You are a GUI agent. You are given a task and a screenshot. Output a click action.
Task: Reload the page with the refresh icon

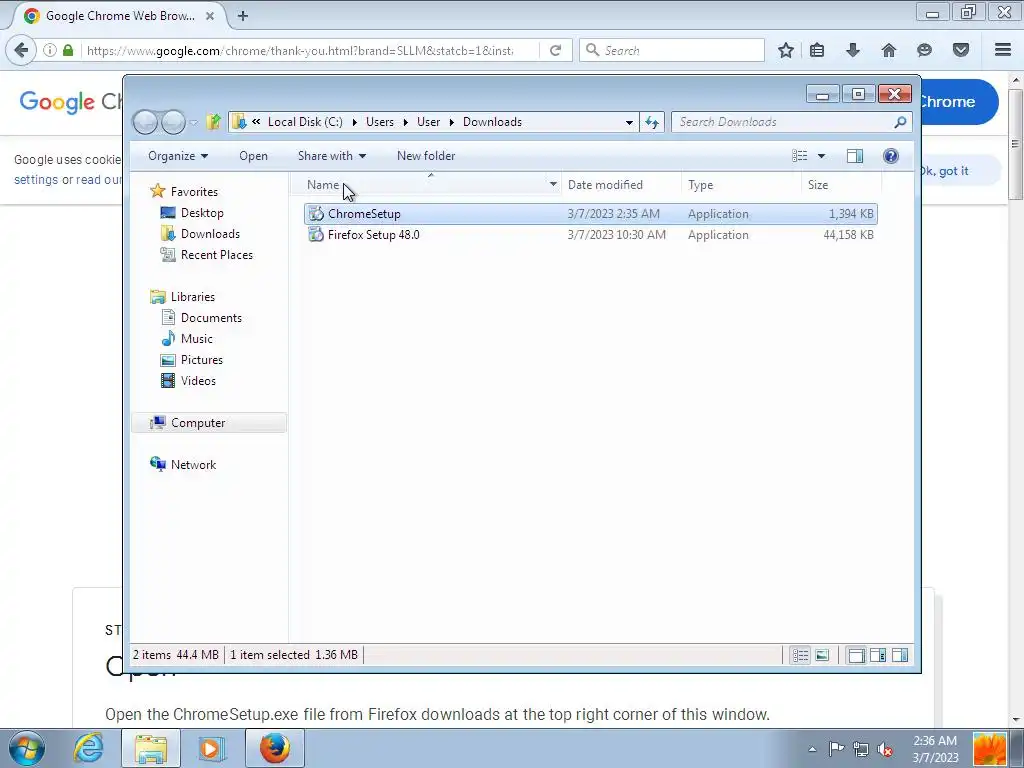click(555, 50)
